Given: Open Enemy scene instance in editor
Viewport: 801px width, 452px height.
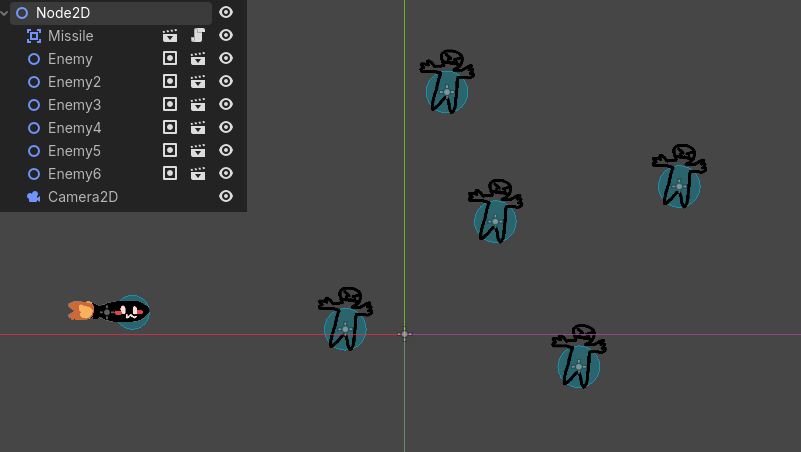Looking at the screenshot, I should 198,59.
